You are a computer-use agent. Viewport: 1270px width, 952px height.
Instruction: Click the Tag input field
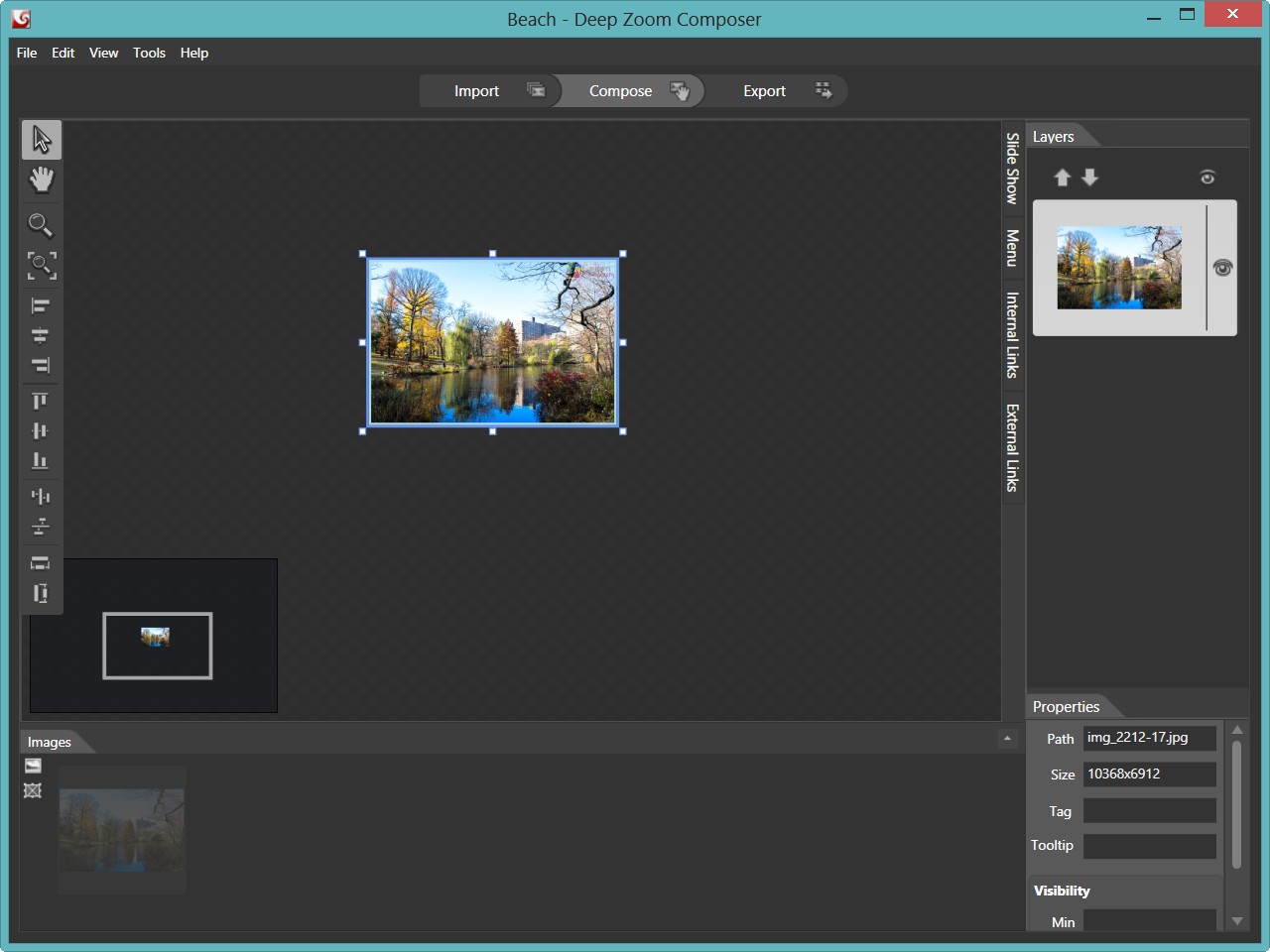(x=1149, y=811)
